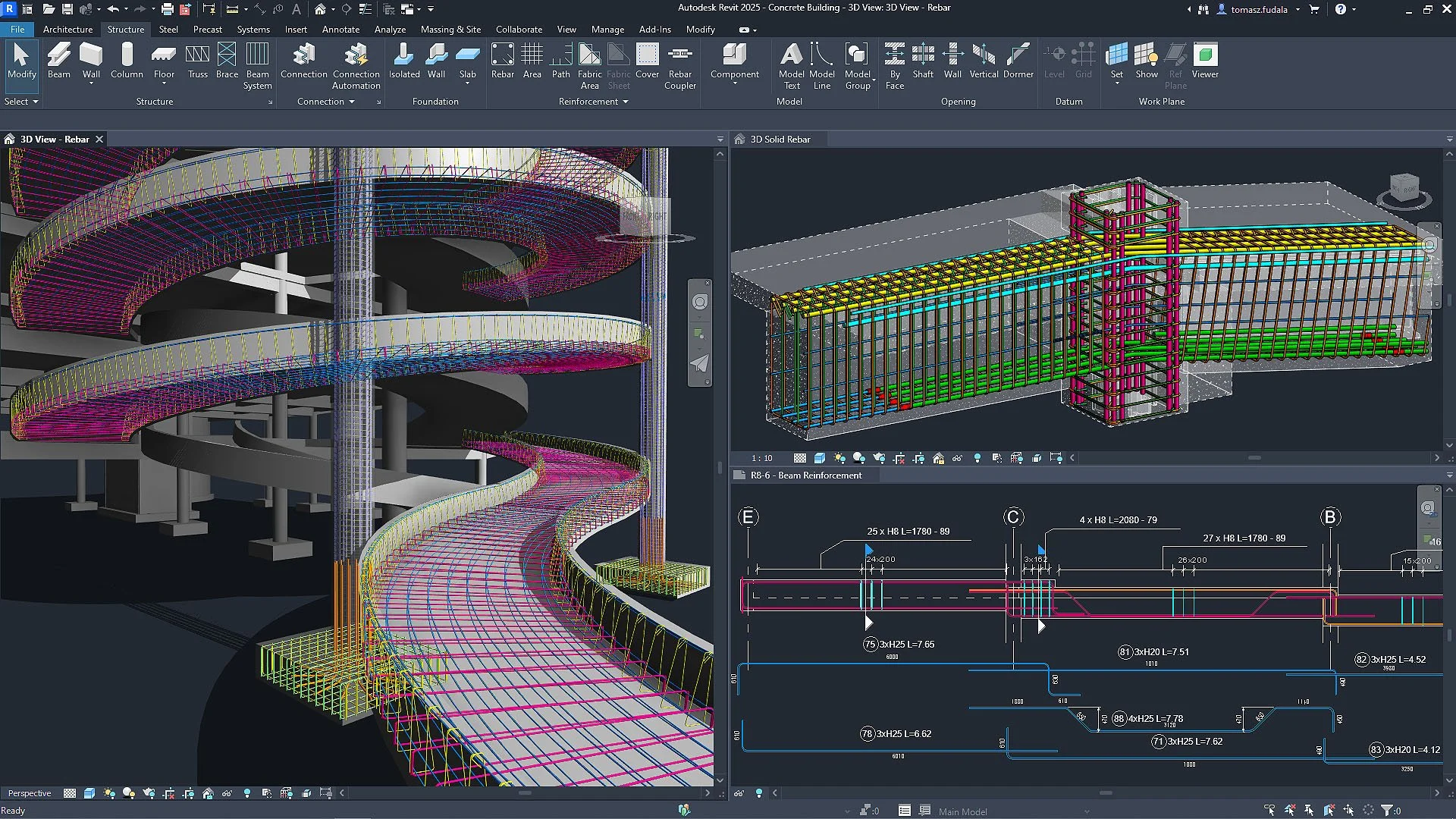This screenshot has height=819, width=1456.
Task: Expand the Reinforcement dropdown
Action: click(623, 101)
